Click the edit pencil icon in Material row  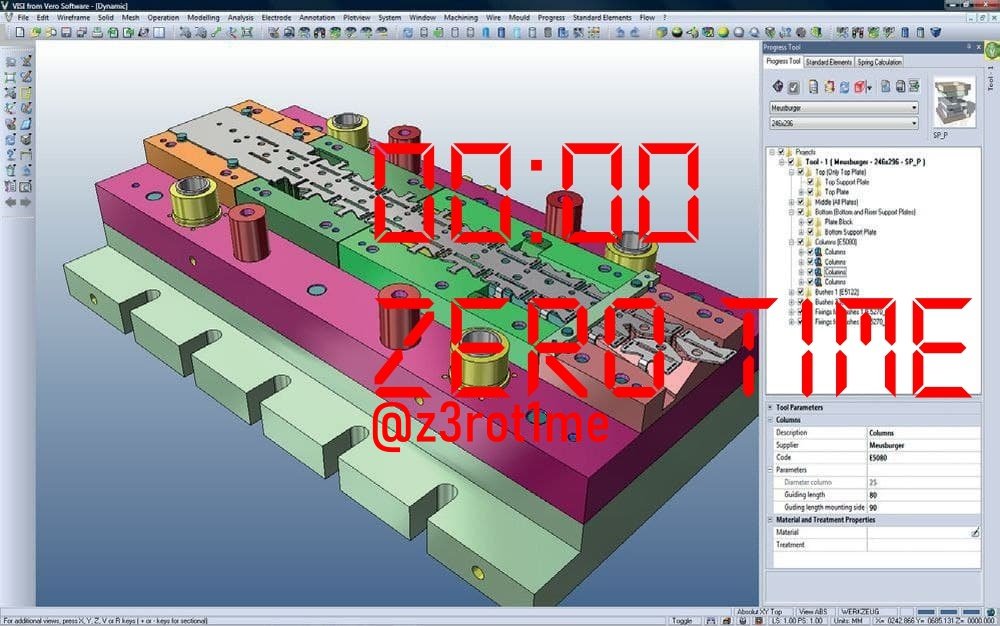[974, 532]
